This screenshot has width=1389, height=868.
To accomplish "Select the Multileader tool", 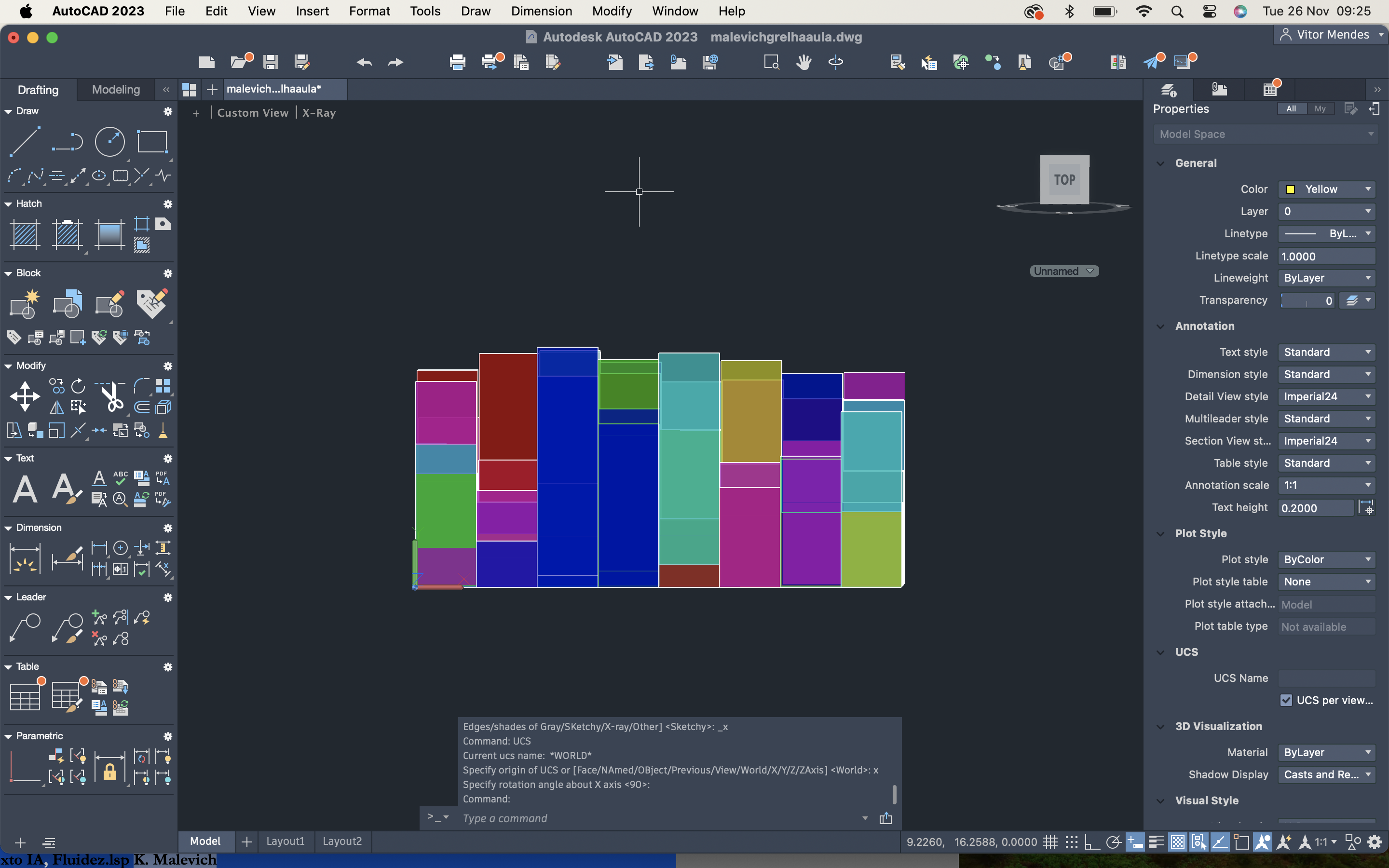I will tap(25, 628).
